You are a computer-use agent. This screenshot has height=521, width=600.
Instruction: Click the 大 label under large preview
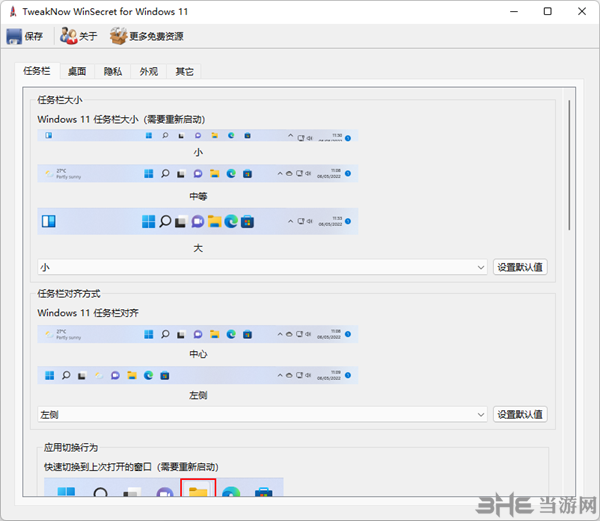[x=198, y=248]
